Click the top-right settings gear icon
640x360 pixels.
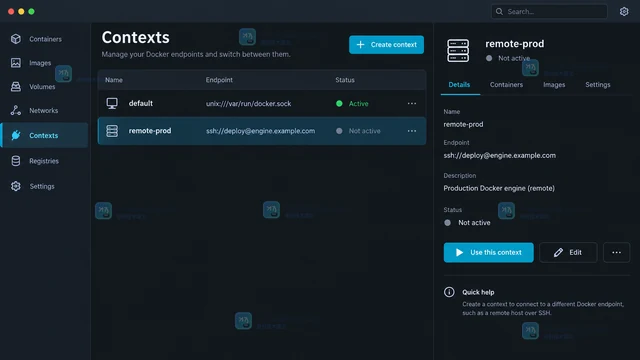coord(624,11)
